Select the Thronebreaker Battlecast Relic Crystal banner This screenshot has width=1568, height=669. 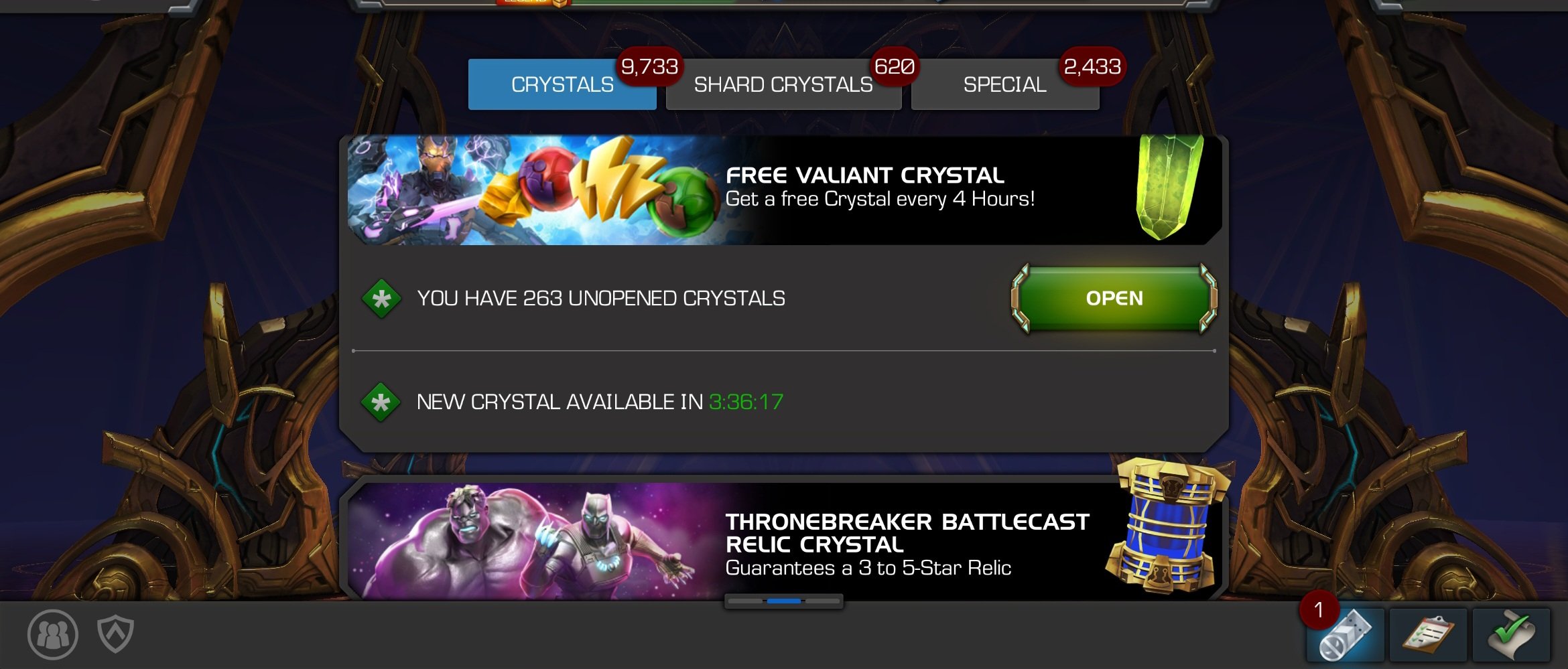(784, 540)
